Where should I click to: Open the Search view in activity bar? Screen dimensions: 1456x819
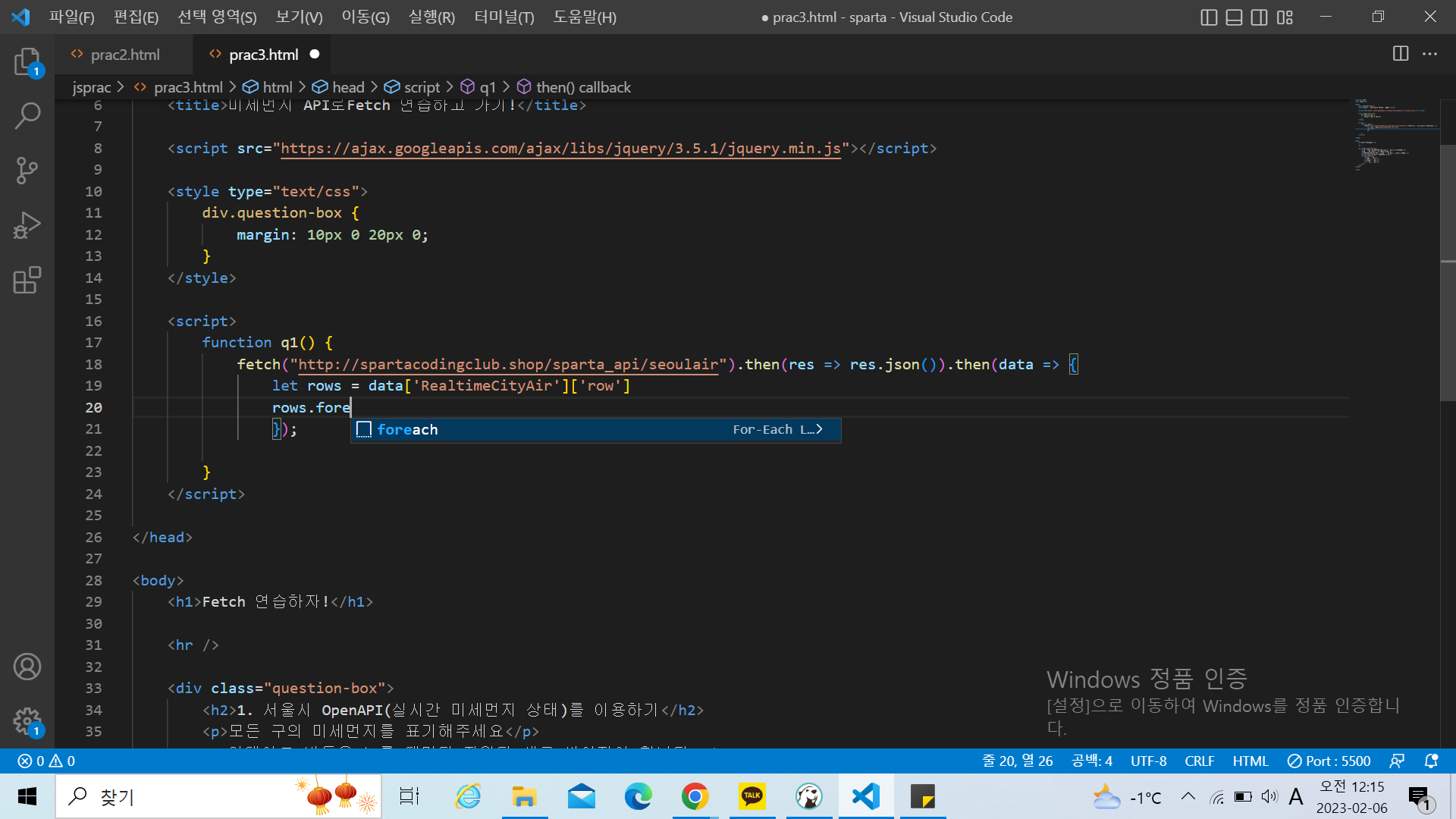click(27, 116)
